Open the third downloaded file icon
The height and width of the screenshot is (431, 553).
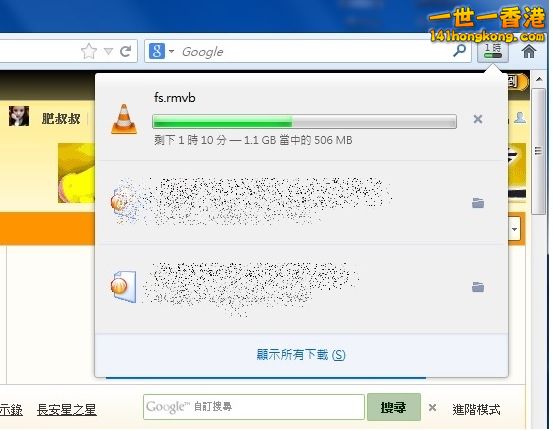[123, 286]
